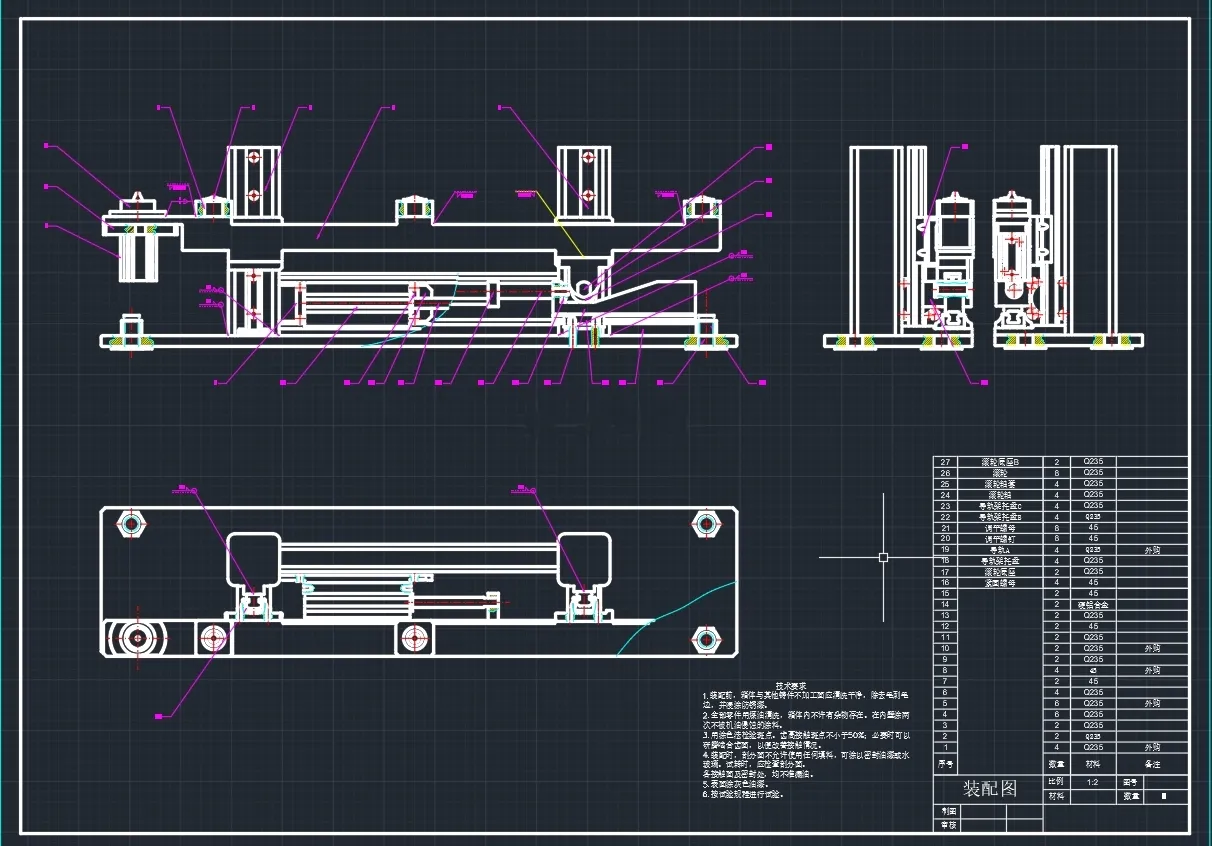The image size is (1212, 846).
Task: Click the 图号 label in title block
Action: (x=1131, y=782)
